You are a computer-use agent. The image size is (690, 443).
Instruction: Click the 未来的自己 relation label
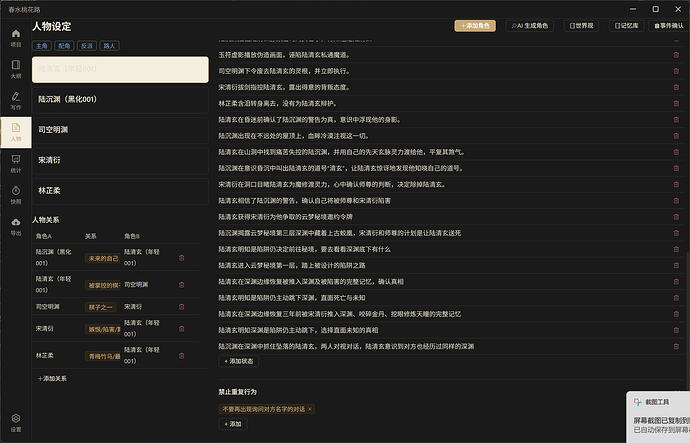[103, 259]
